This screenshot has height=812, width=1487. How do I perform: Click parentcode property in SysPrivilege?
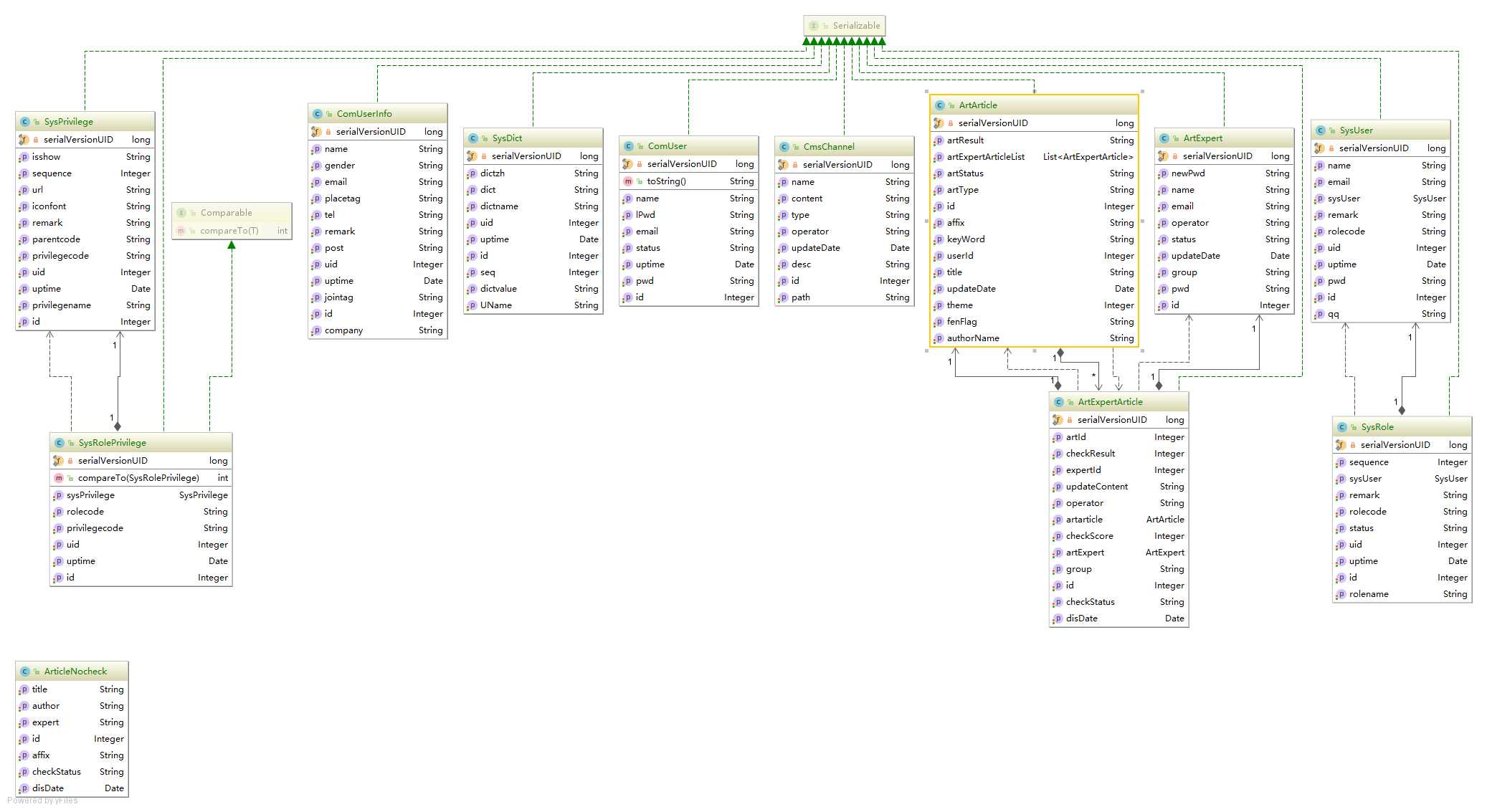coord(85,239)
